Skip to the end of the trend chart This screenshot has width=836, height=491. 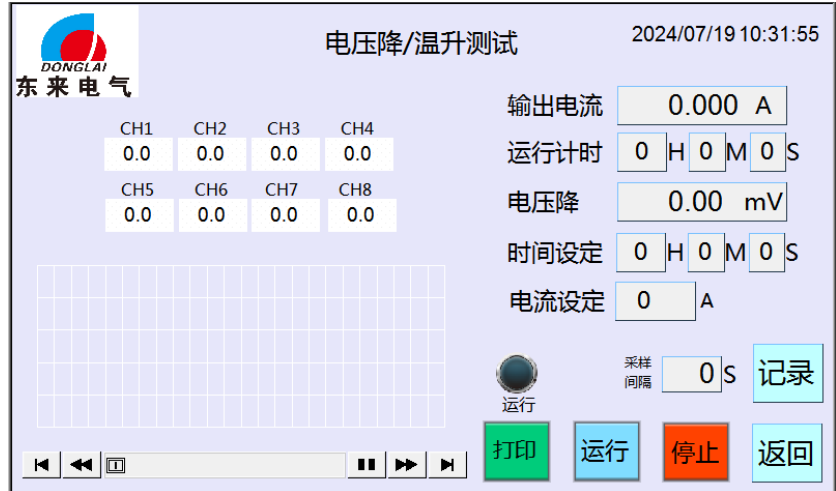pyautogui.click(x=447, y=464)
